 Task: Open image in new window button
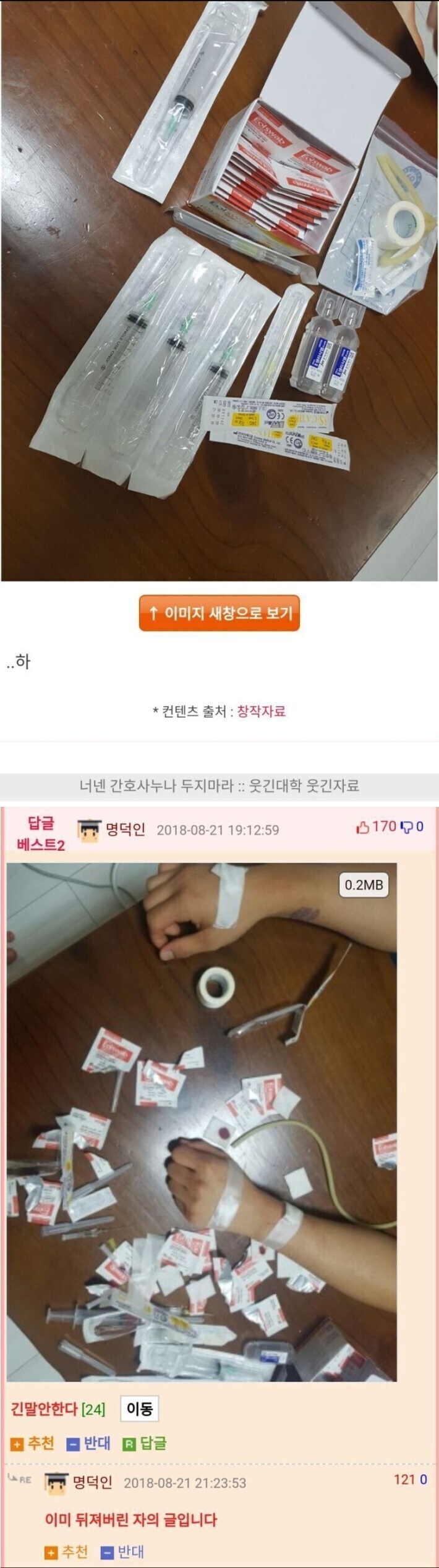[219, 612]
